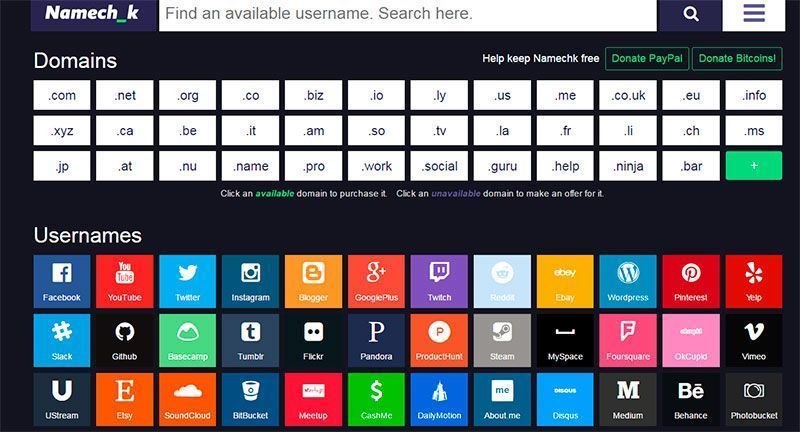Image resolution: width=800 pixels, height=432 pixels.
Task: Select the .ninja domain button
Action: coord(628,166)
